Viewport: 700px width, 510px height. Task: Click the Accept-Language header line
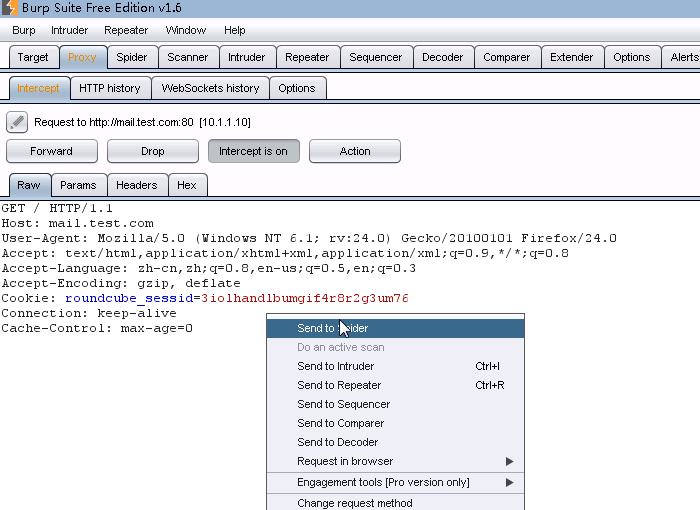tap(208, 268)
